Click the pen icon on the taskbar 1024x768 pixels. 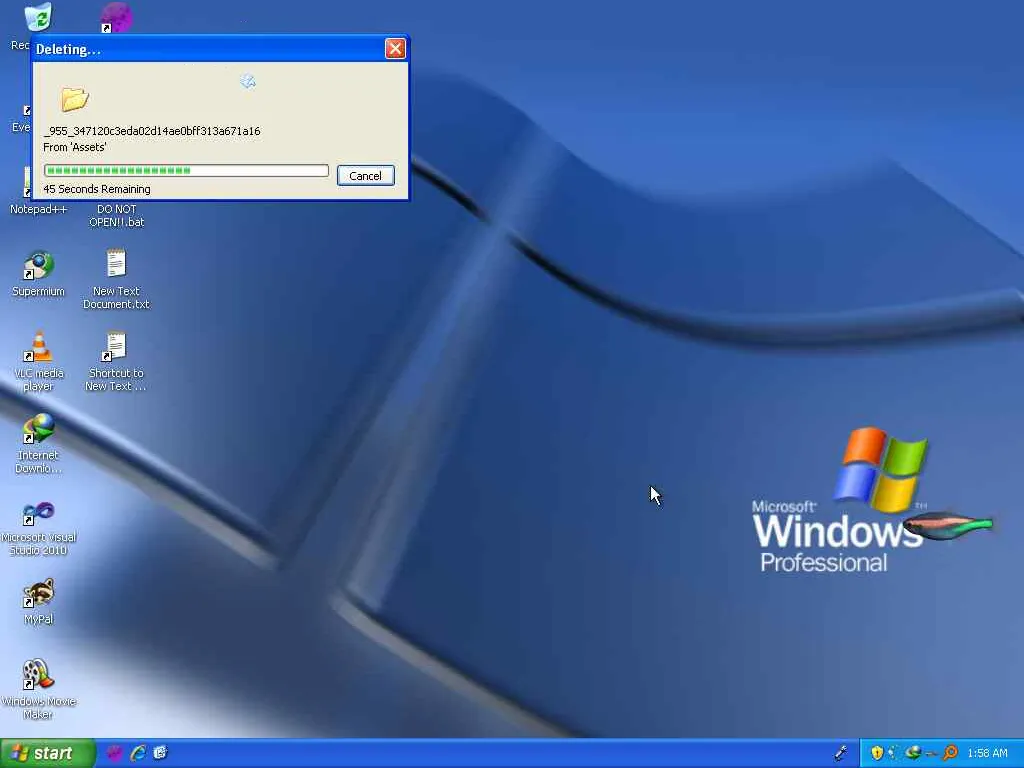(x=841, y=753)
